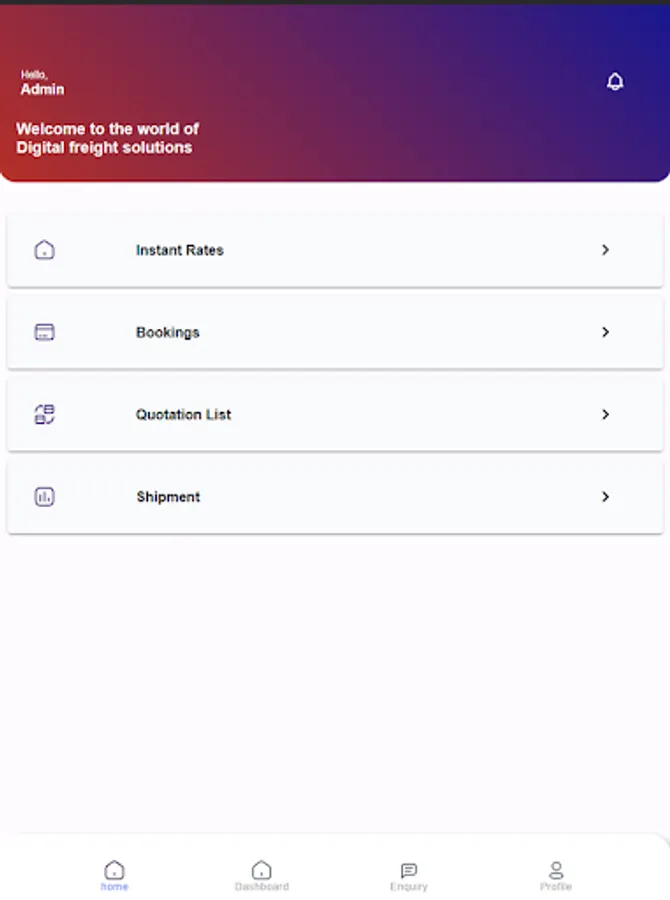Select the Shipment chart icon

[44, 497]
